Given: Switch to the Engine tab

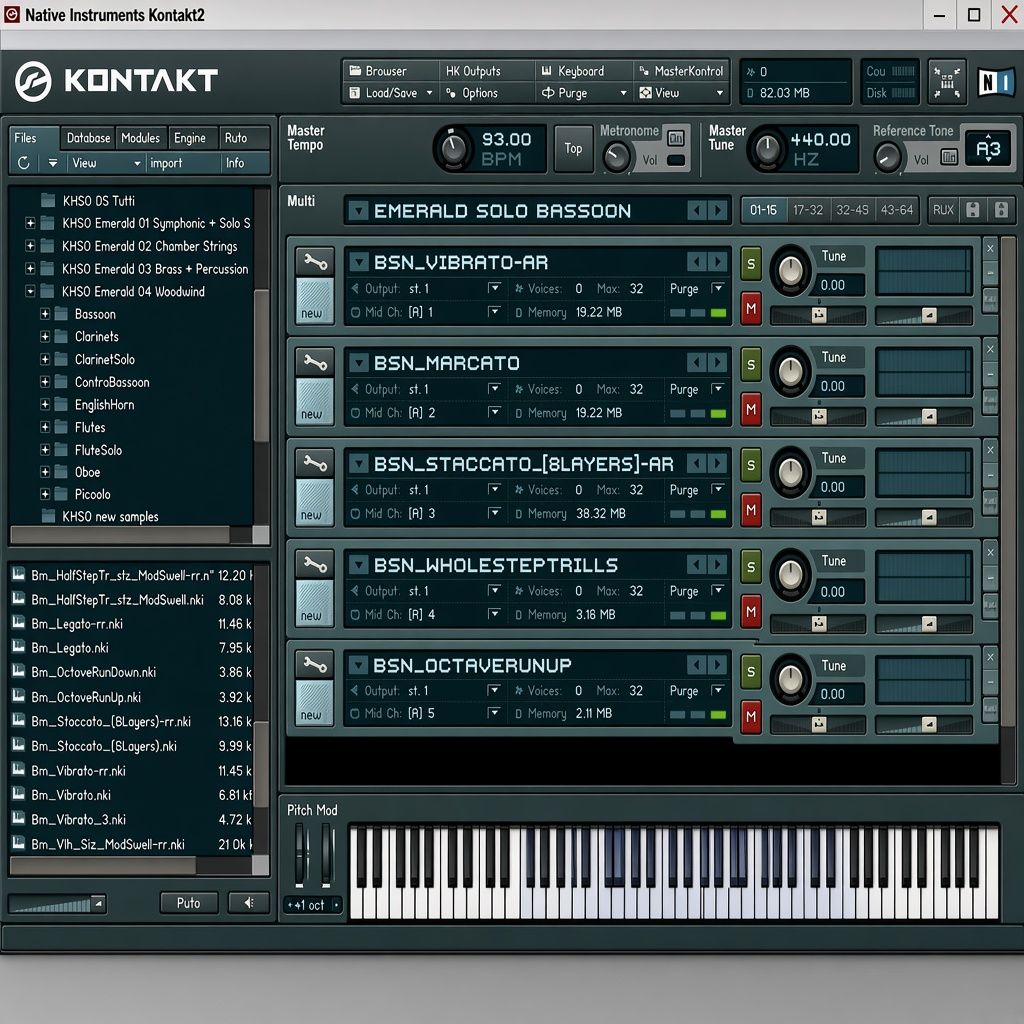Looking at the screenshot, I should 190,138.
